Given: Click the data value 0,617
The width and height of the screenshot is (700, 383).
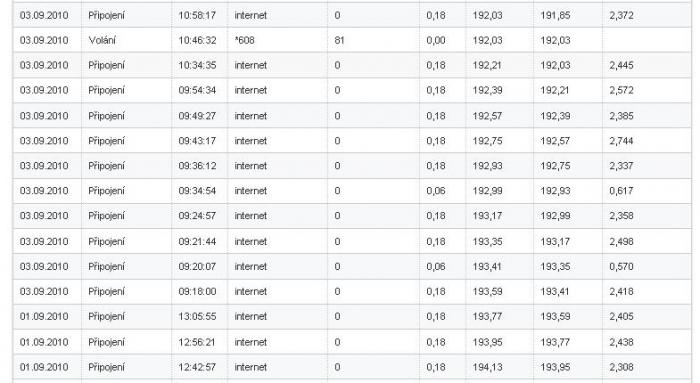Looking at the screenshot, I should 621,191.
